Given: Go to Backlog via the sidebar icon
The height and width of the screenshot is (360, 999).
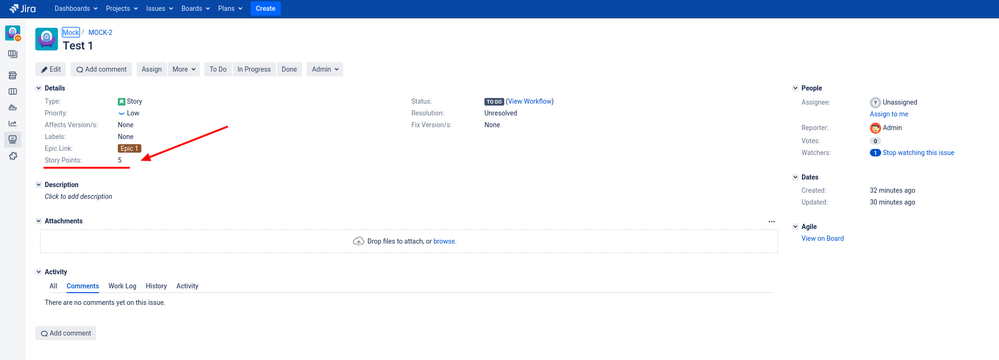Looking at the screenshot, I should point(13,75).
